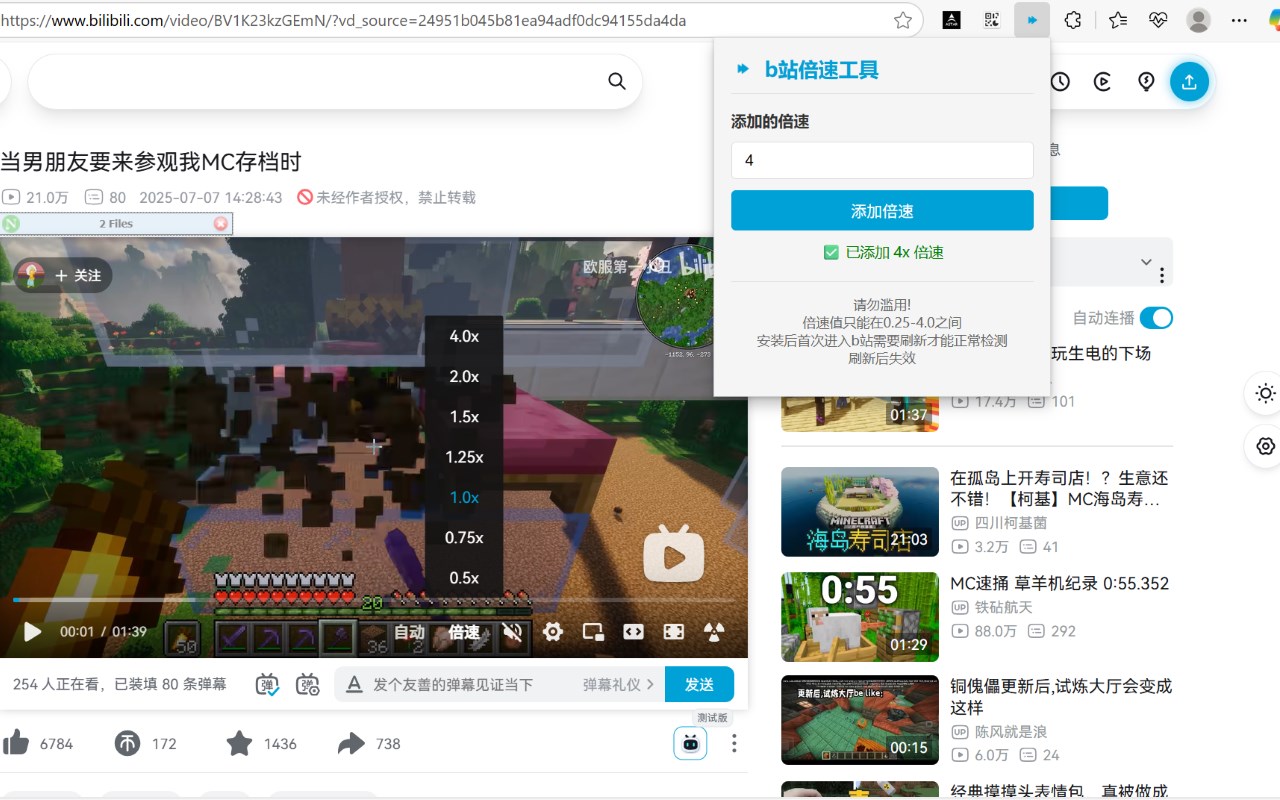Switch to widescreen mode icon
The height and width of the screenshot is (800, 1280).
(633, 632)
